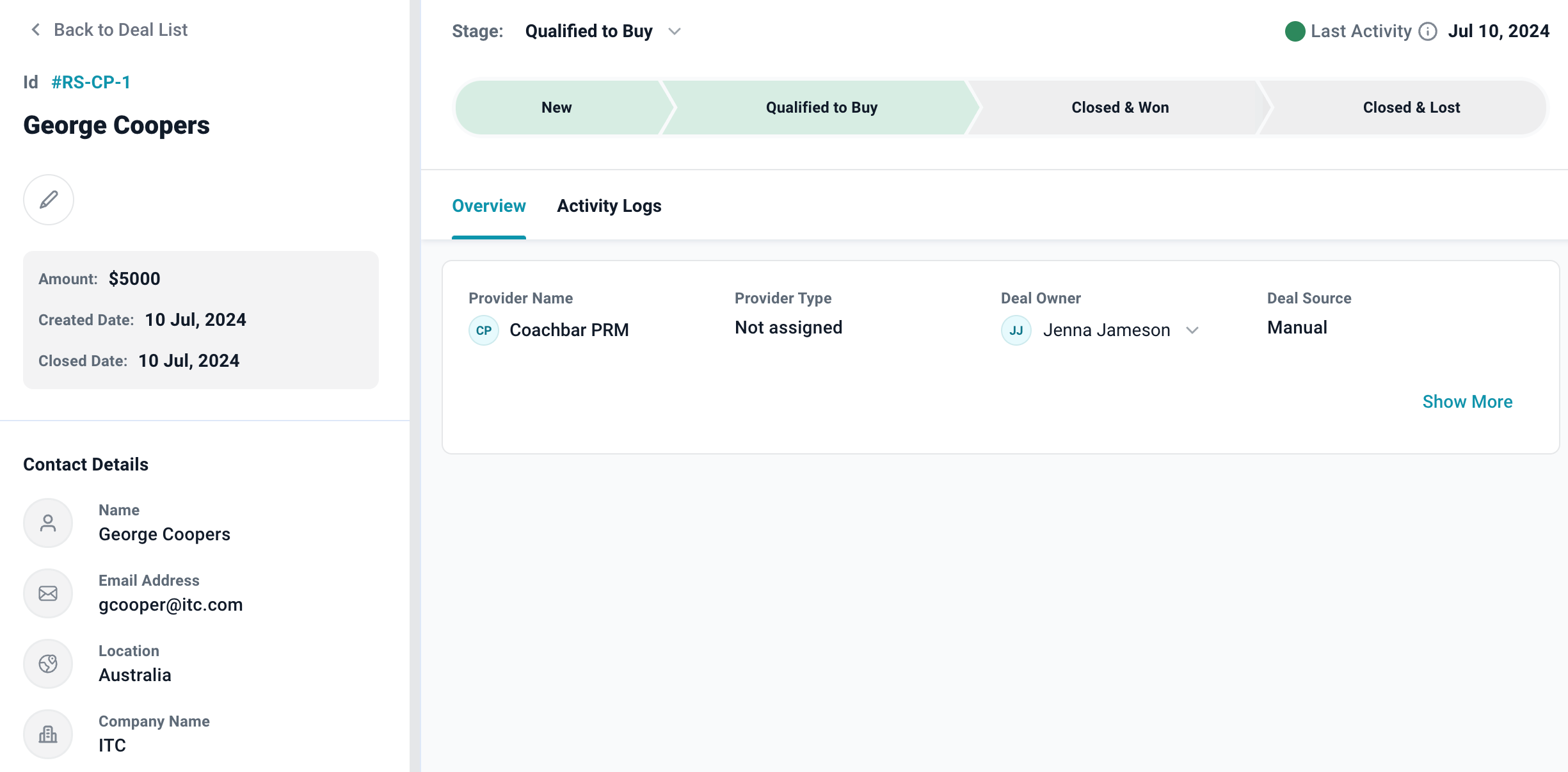
Task: Click the green Last Activity status dot
Action: click(x=1295, y=31)
